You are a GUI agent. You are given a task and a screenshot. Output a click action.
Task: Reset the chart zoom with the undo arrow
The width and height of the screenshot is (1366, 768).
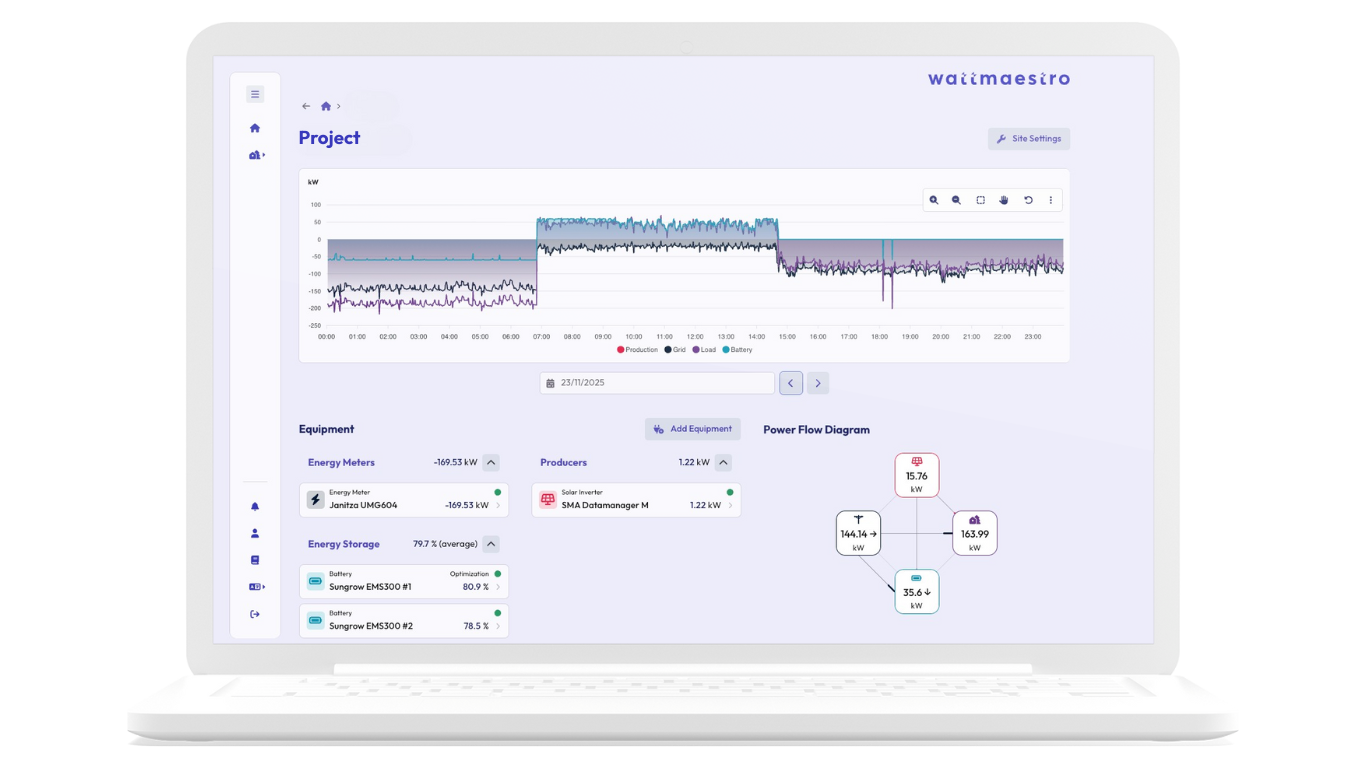coord(1028,200)
